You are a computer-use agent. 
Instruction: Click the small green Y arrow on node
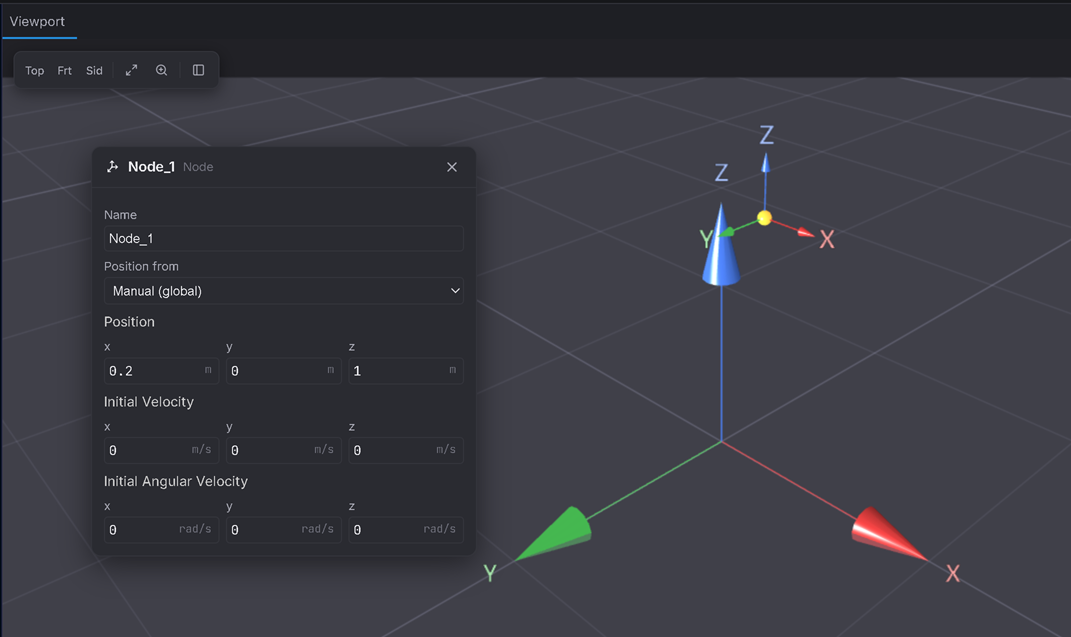(x=727, y=232)
